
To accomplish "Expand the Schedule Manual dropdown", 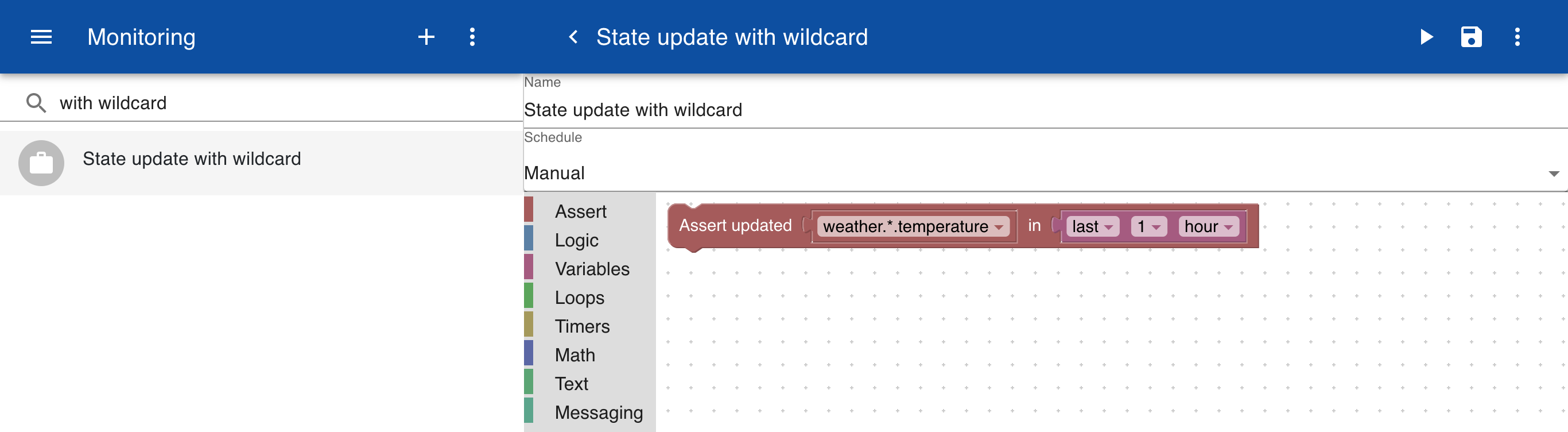I will (x=1045, y=173).
